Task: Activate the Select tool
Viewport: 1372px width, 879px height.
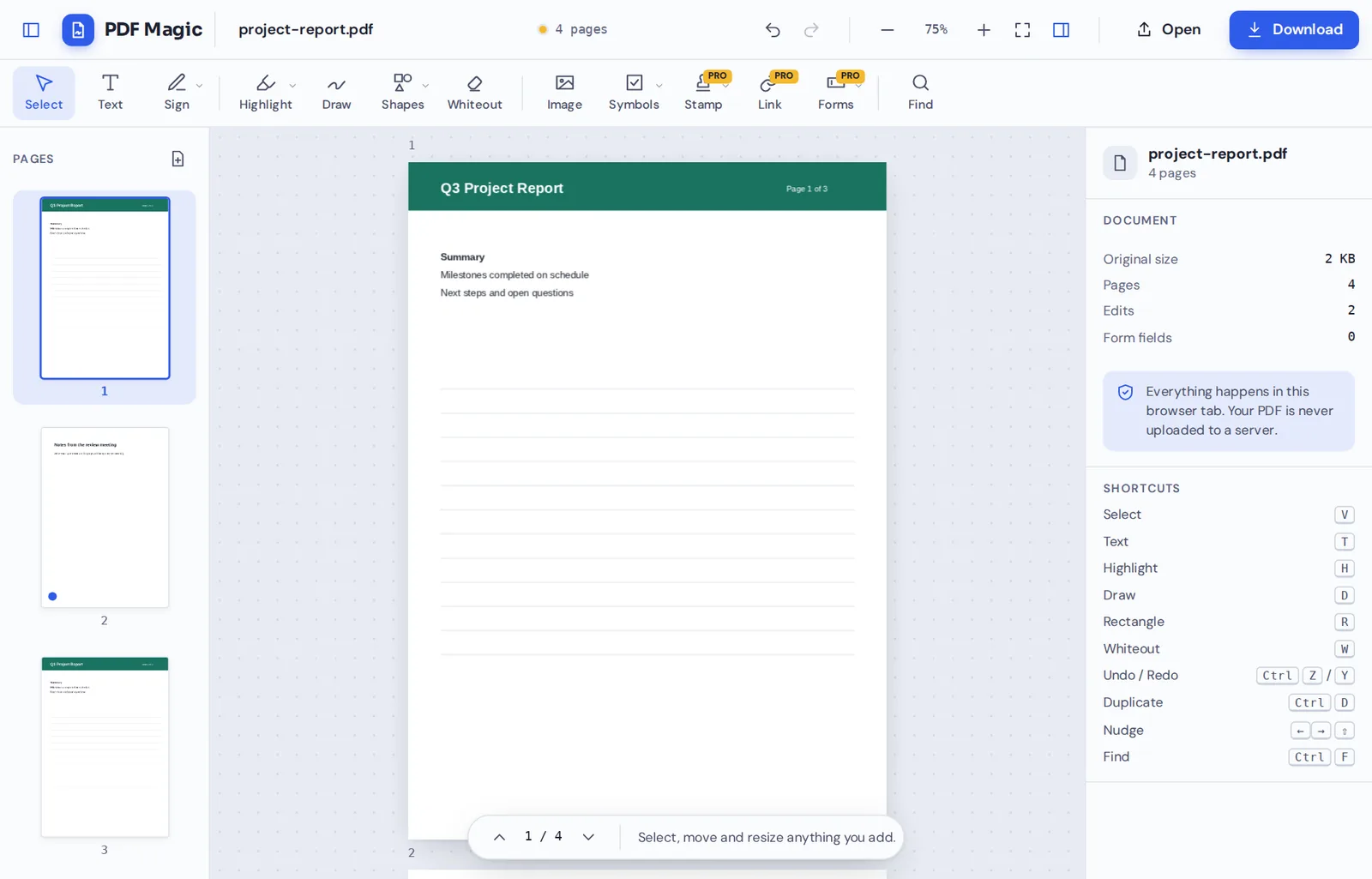Action: tap(44, 93)
